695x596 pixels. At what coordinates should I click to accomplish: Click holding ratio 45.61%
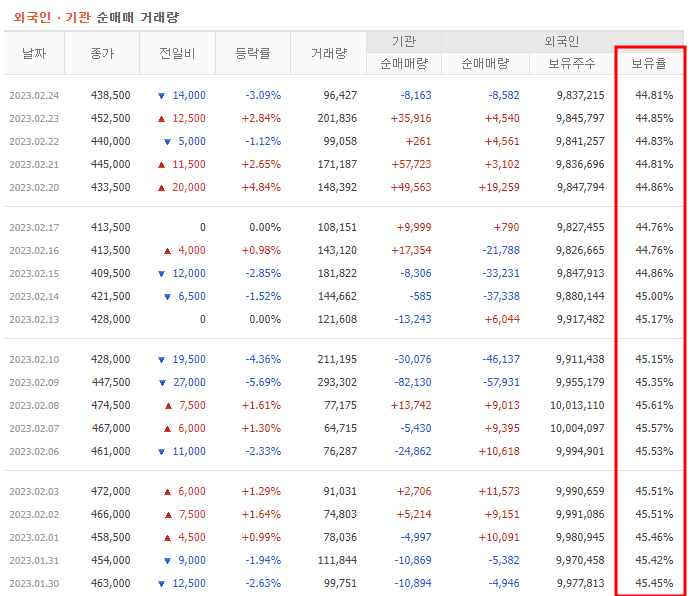click(654, 405)
